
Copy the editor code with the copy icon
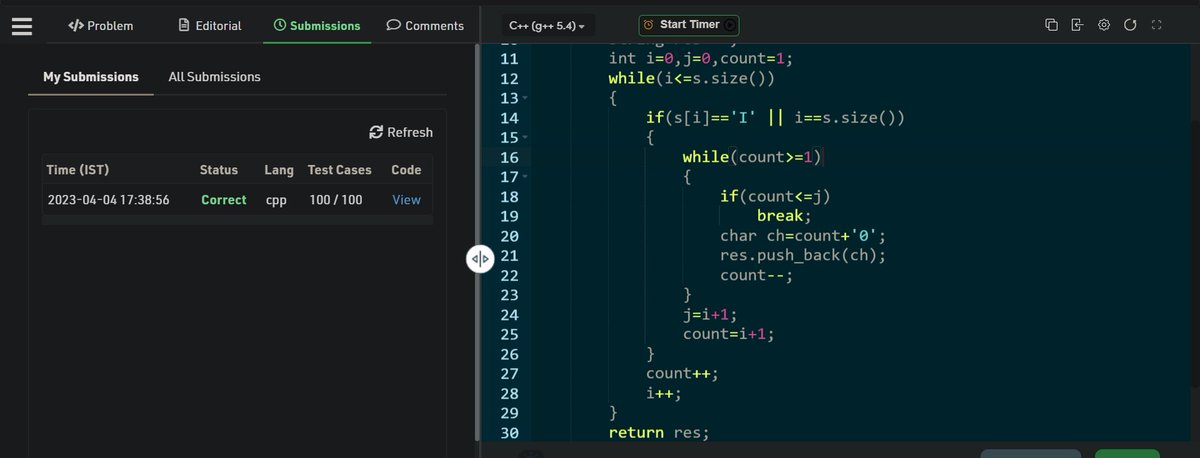pyautogui.click(x=1051, y=25)
